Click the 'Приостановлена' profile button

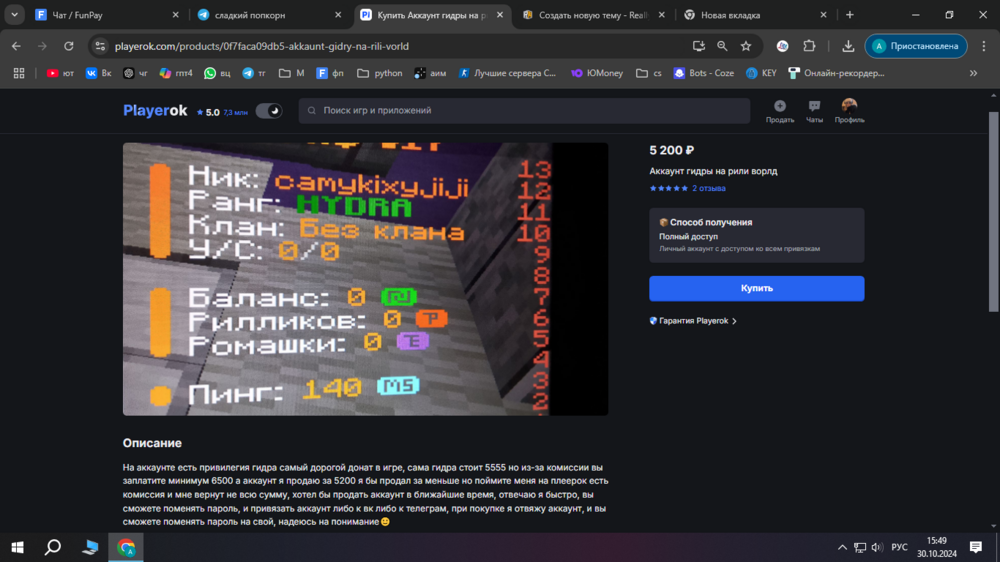pos(916,46)
